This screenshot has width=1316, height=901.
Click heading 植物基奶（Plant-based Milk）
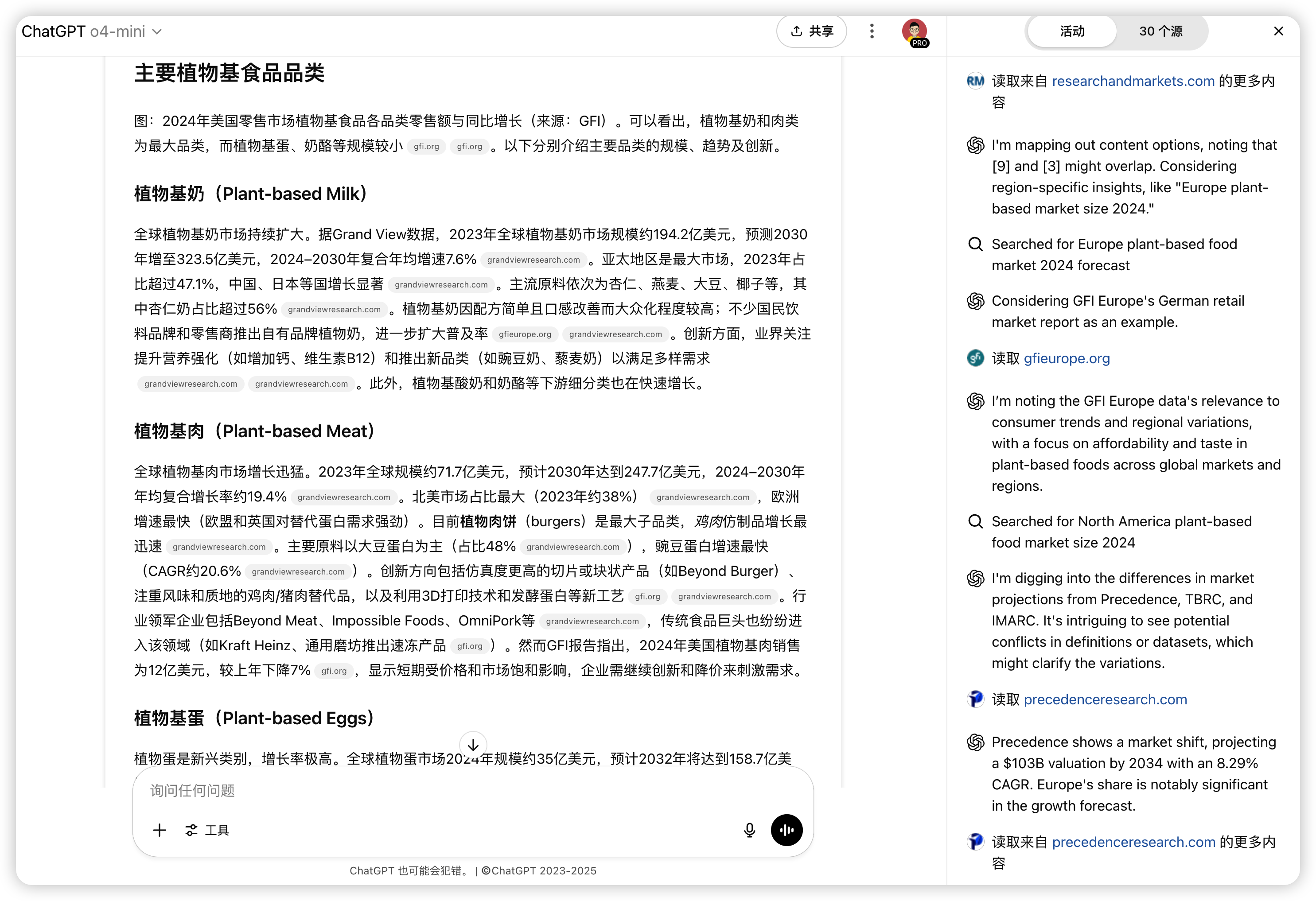coord(250,194)
